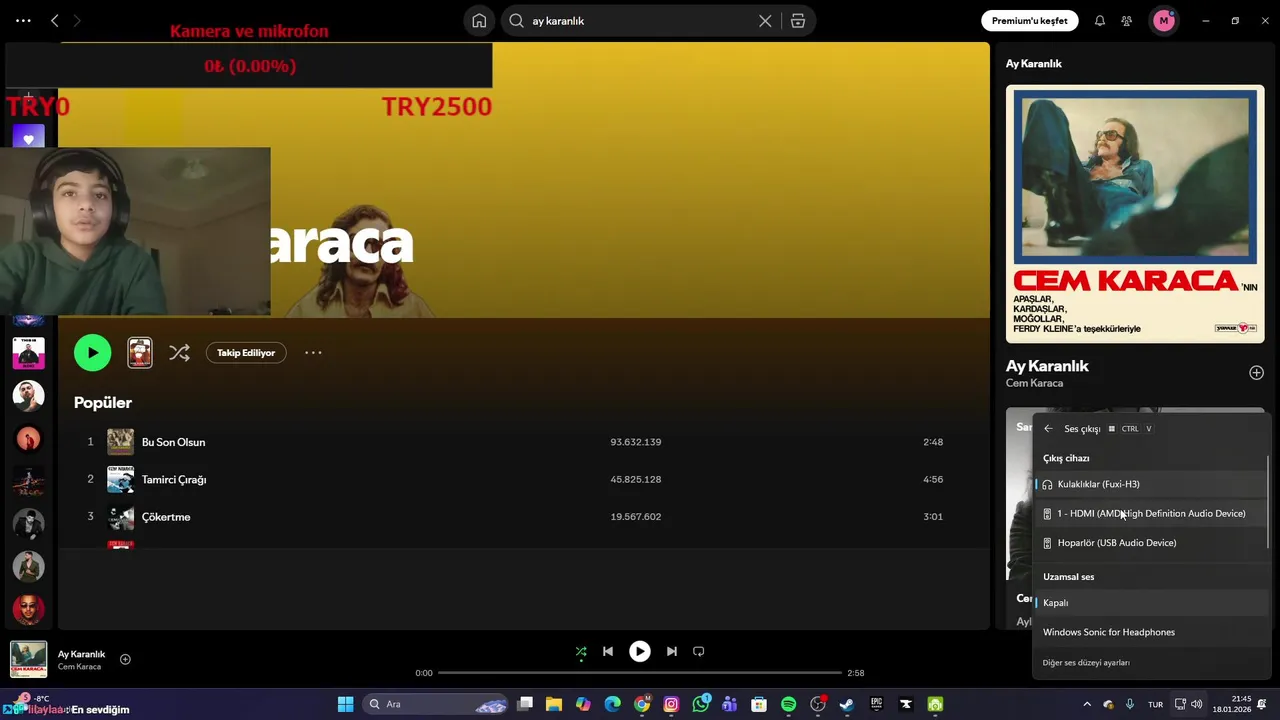Go to Spotify Home via house icon

[479, 20]
